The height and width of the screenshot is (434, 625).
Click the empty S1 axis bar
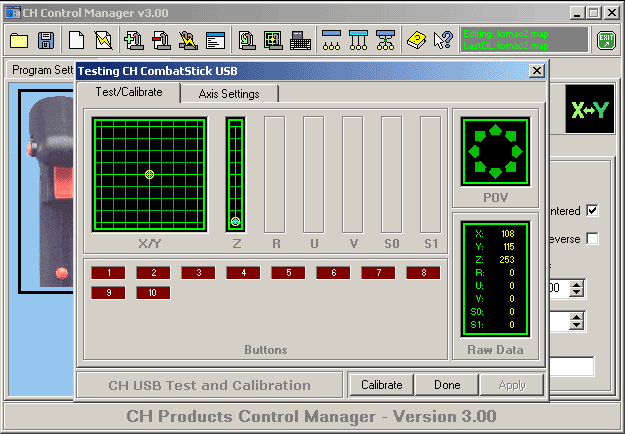point(431,175)
